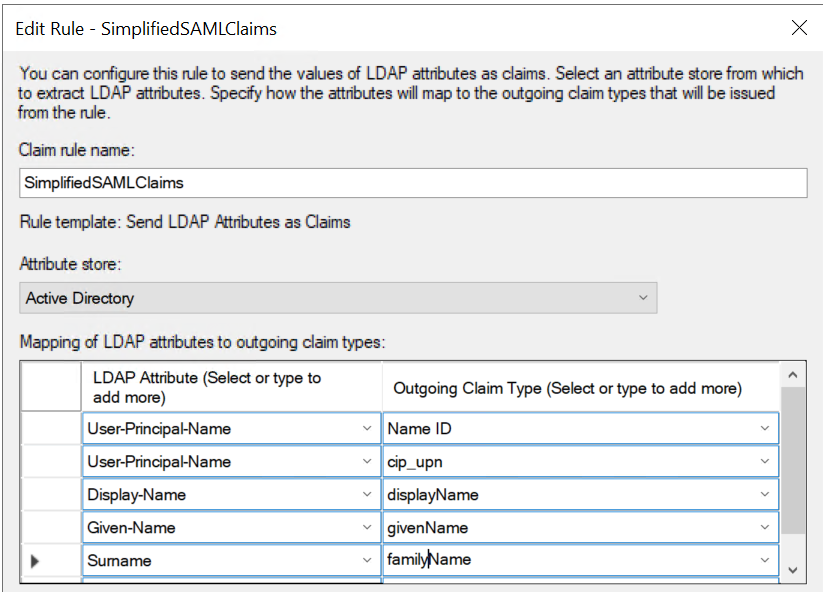The height and width of the screenshot is (592, 823).
Task: Select the Surname row using its row arrow
Action: pyautogui.click(x=36, y=561)
